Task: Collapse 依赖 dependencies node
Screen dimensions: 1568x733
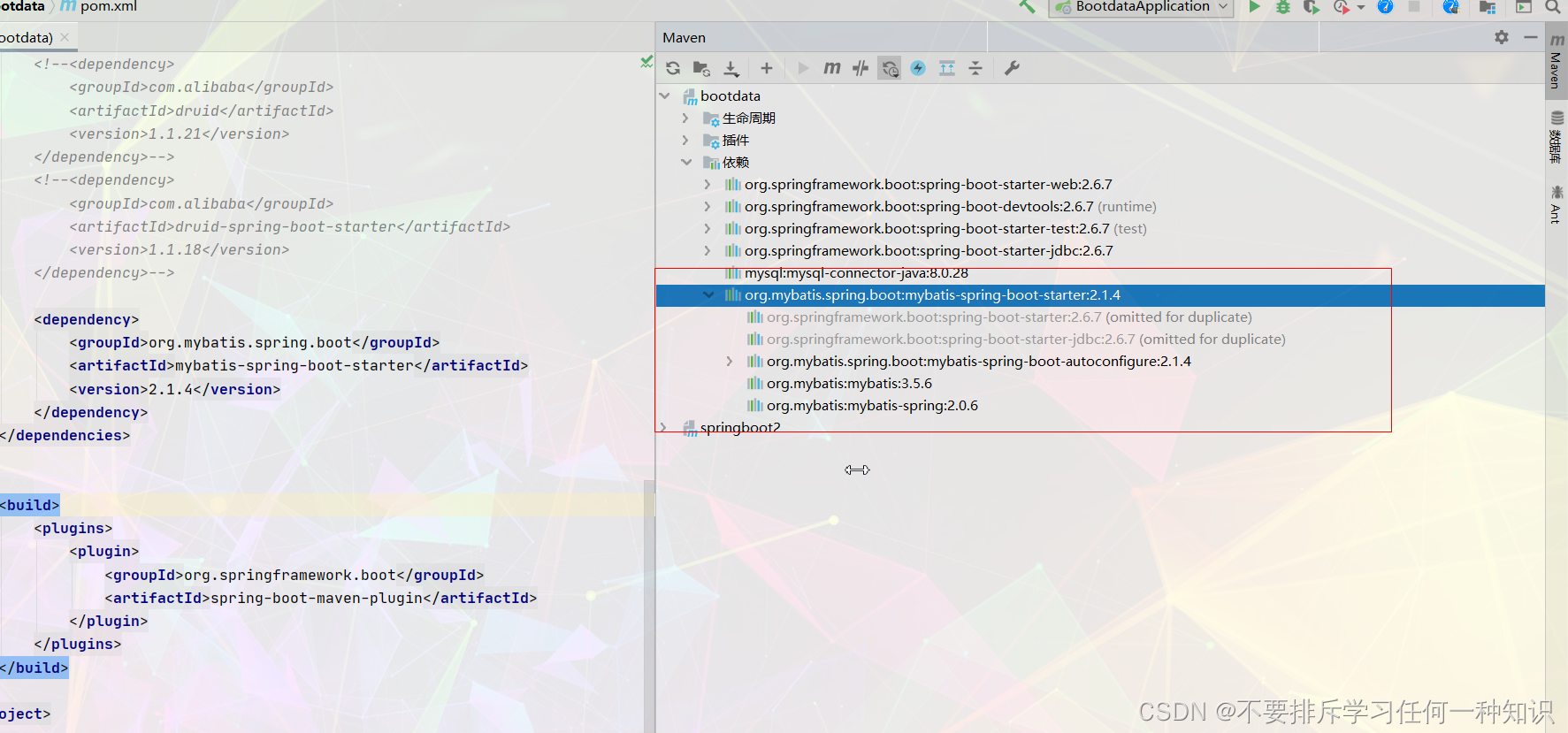Action: 686,162
